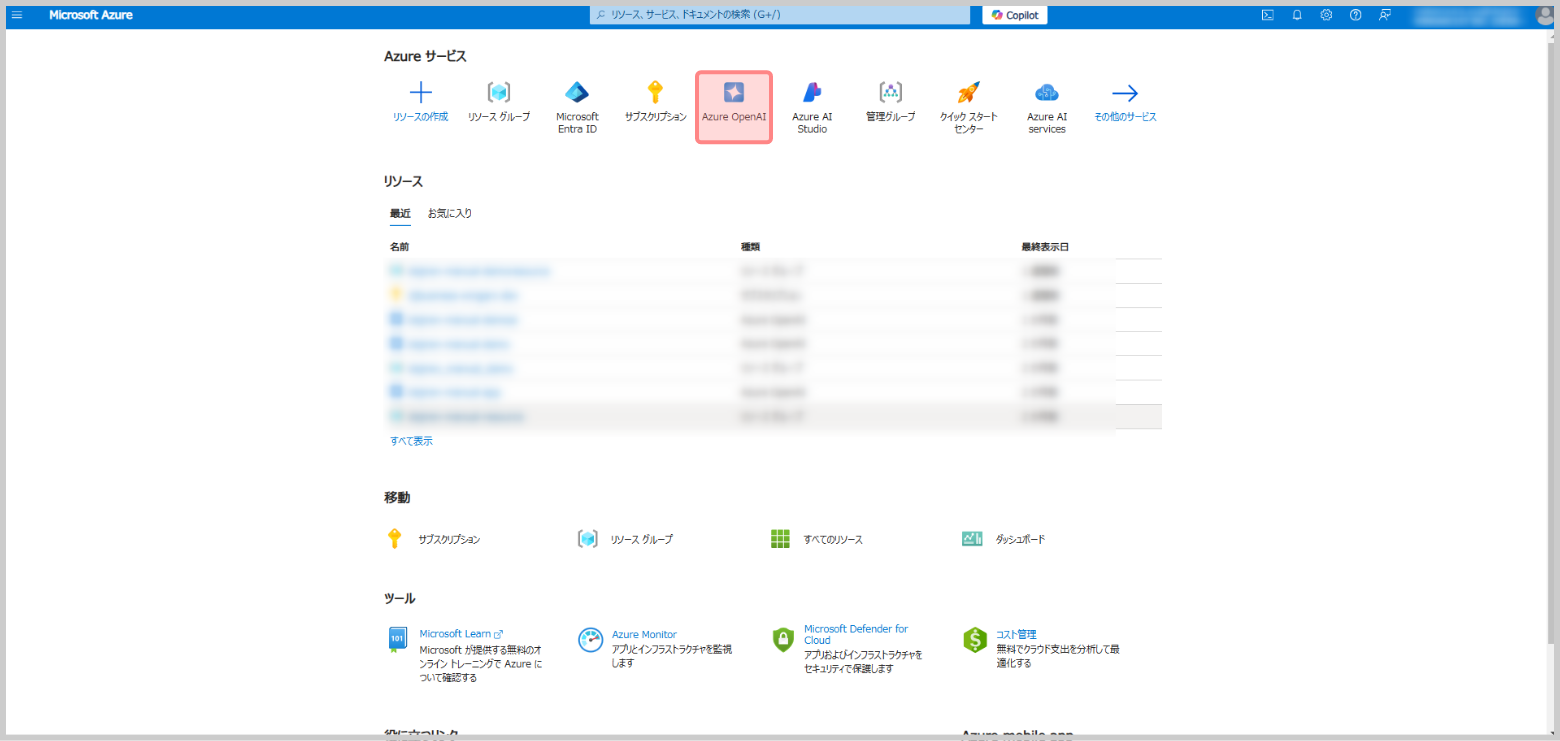Click the key icon in 移動 section
Image resolution: width=1560 pixels, height=741 pixels.
coord(394,539)
